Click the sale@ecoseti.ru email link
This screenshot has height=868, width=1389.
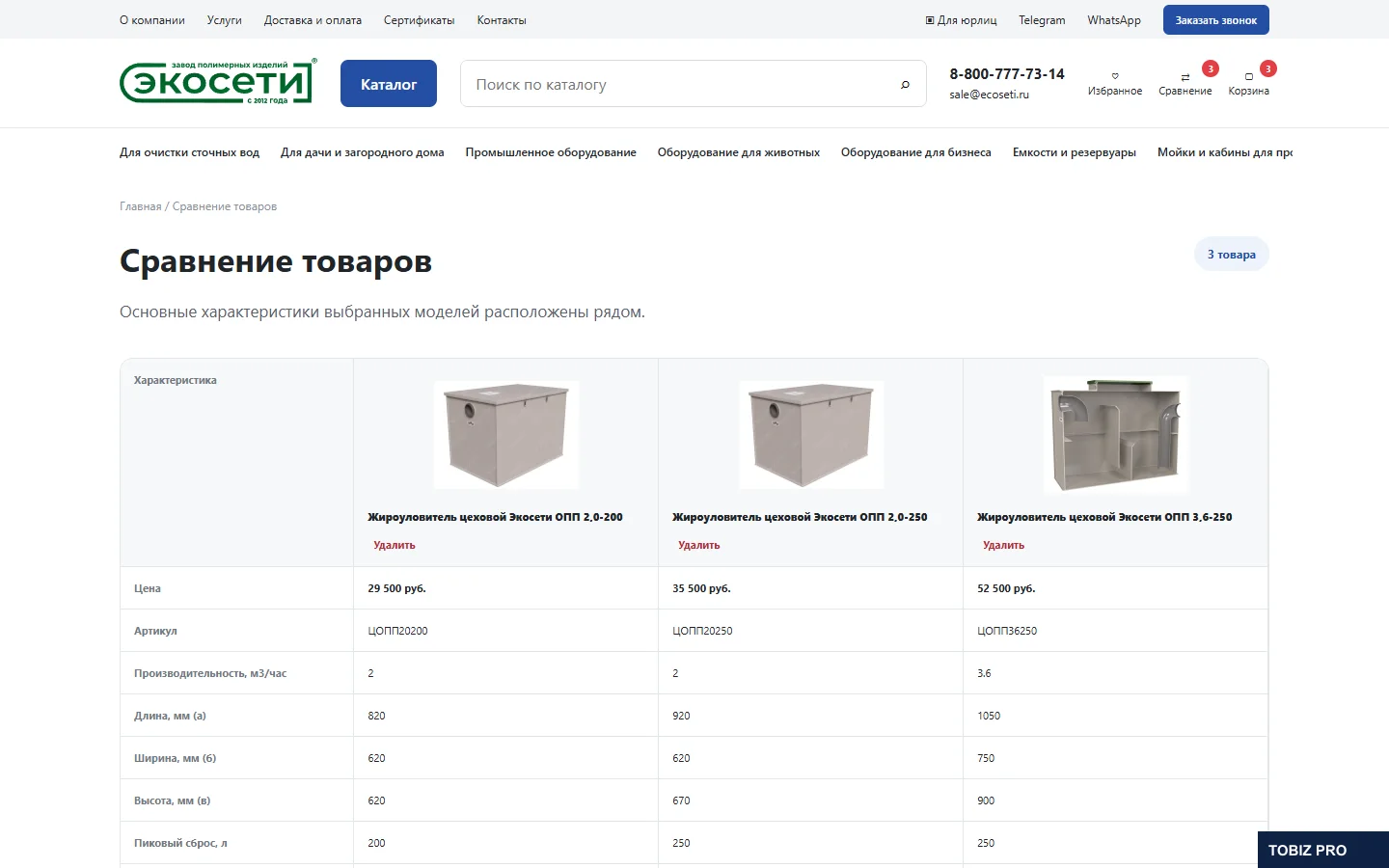click(x=989, y=95)
